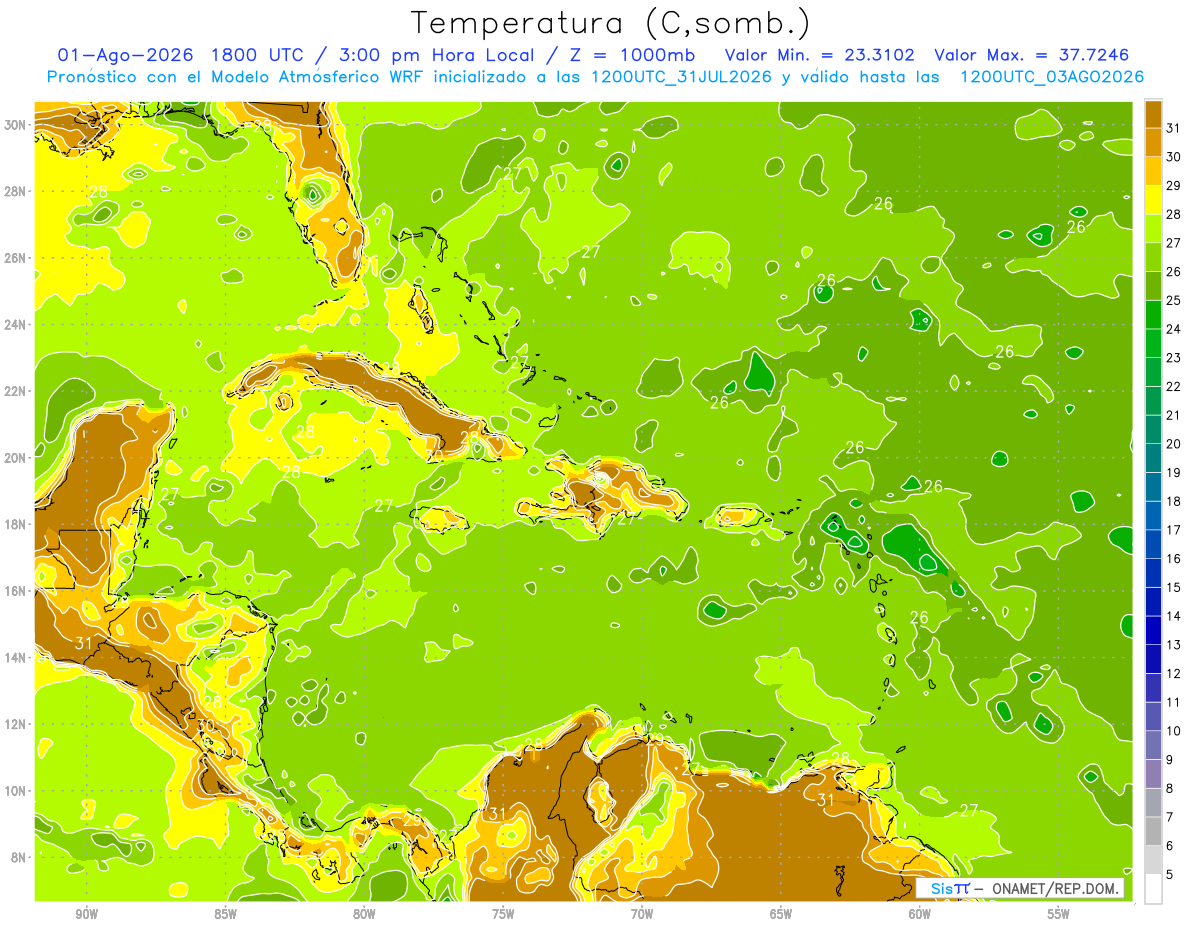The image size is (1200, 927).
Task: Click the color bar label '10'
Action: (x=1173, y=731)
